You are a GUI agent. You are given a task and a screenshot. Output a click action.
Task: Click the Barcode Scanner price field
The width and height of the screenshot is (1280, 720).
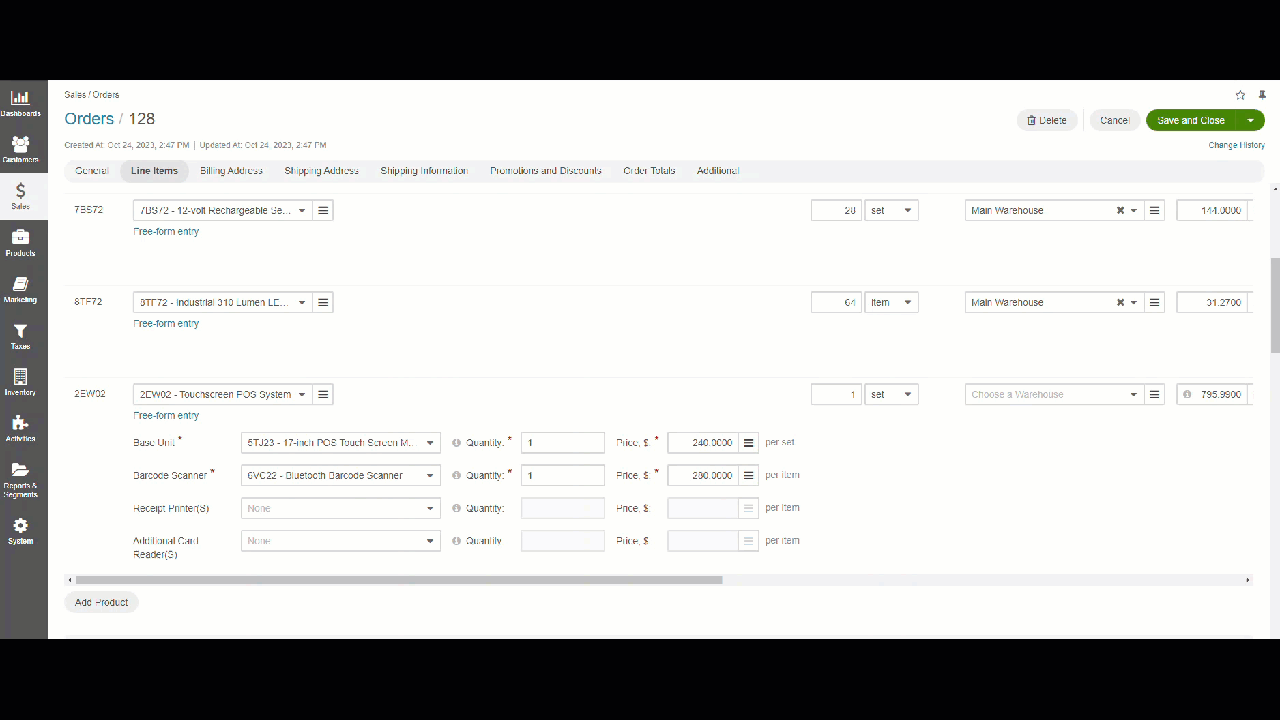click(703, 475)
